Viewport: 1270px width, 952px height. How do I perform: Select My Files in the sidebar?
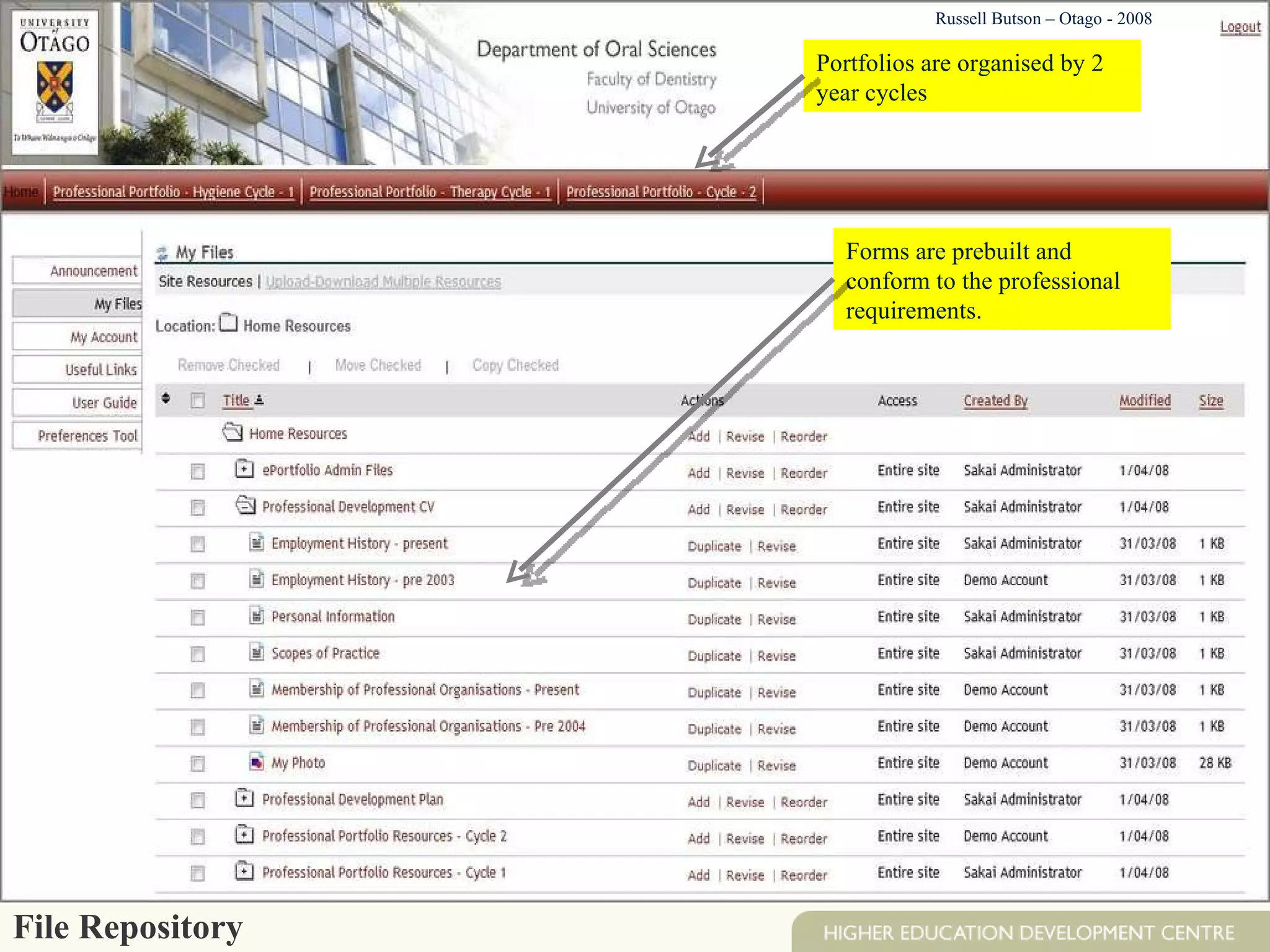click(x=77, y=304)
